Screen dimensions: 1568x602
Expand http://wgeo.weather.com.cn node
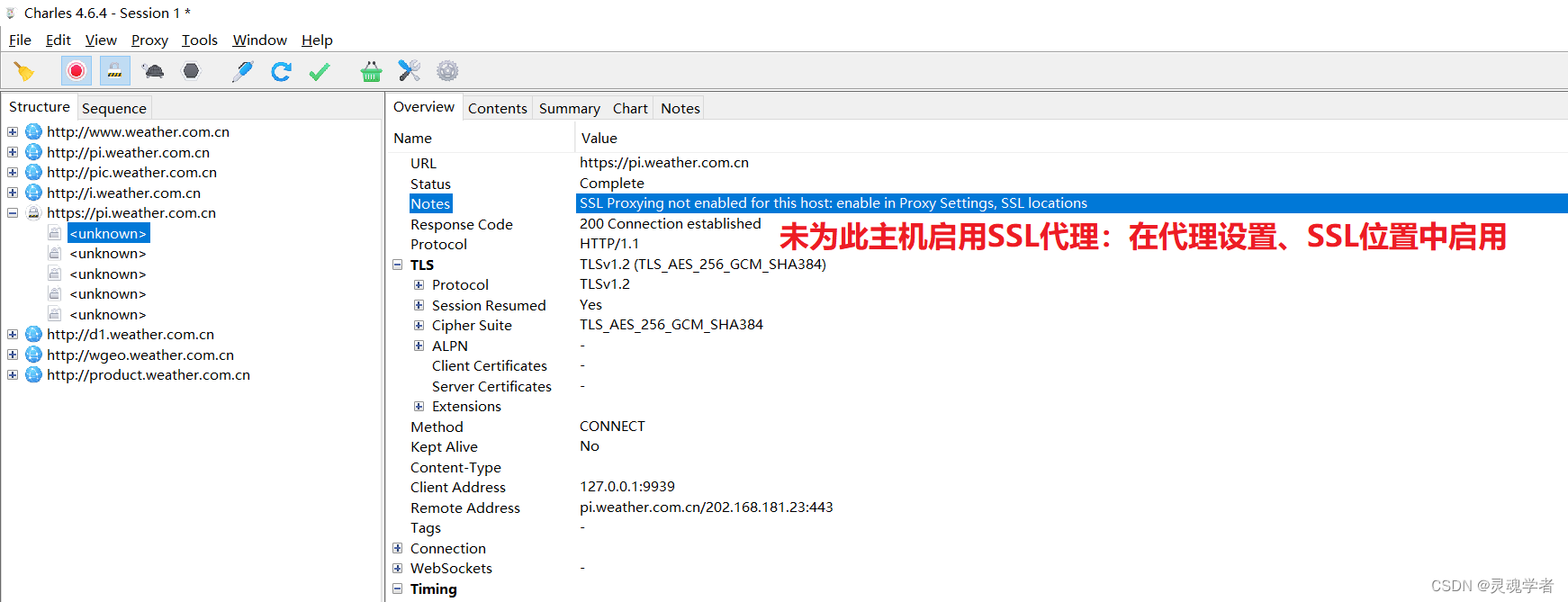coord(13,355)
